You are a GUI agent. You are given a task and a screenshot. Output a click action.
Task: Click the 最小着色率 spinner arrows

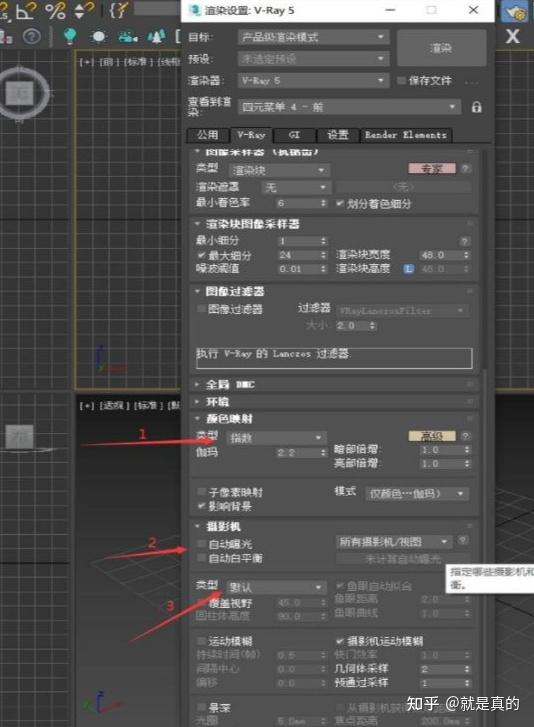point(324,203)
